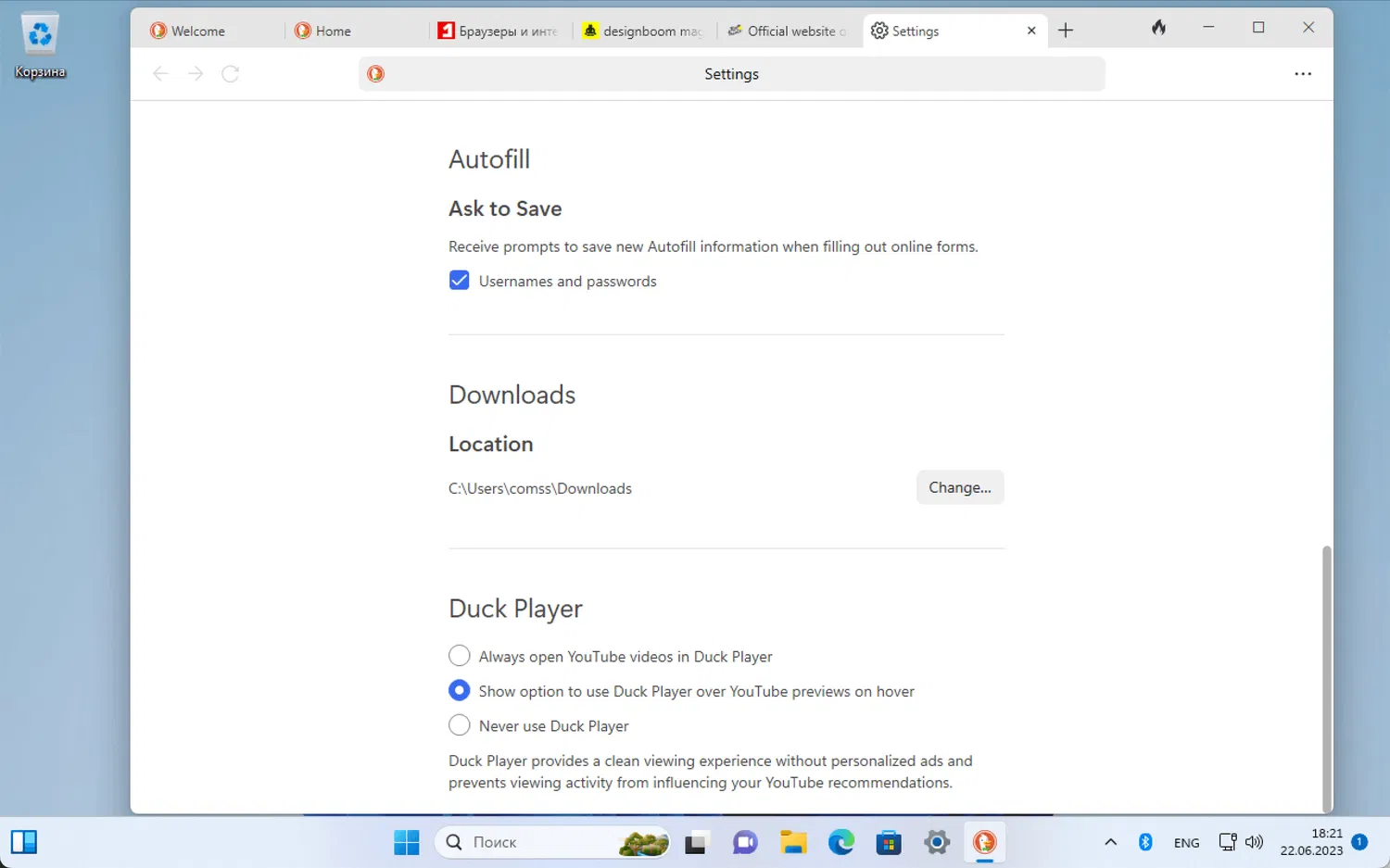Screen dimensions: 1390x868
Task: Go forward to the next page
Action: 196,74
